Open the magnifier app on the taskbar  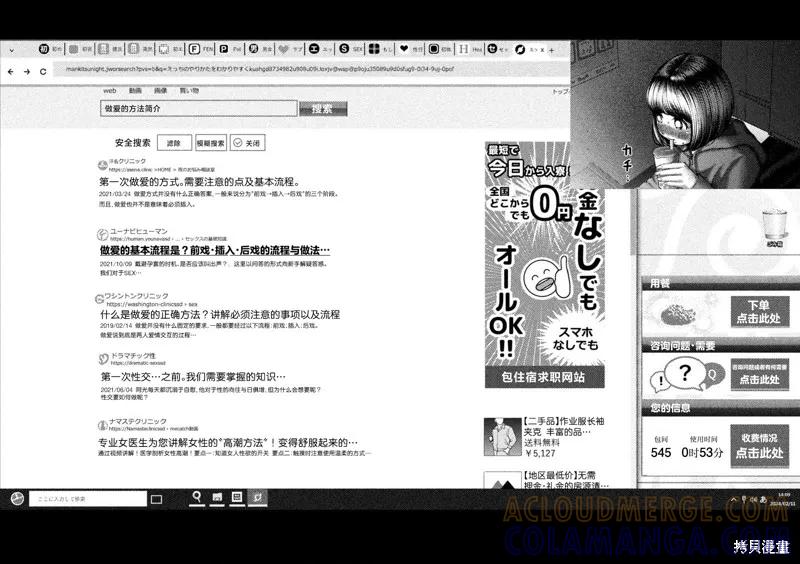(196, 497)
